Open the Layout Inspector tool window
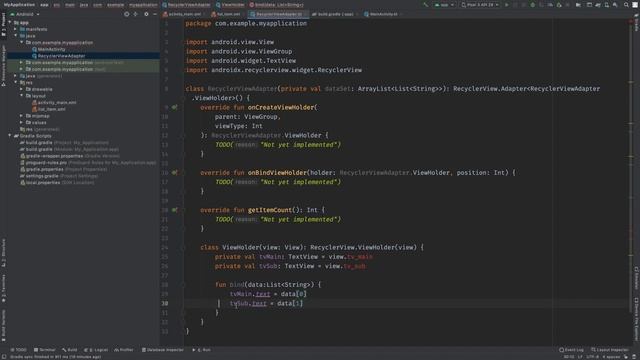The width and height of the screenshot is (640, 360). click(610, 350)
